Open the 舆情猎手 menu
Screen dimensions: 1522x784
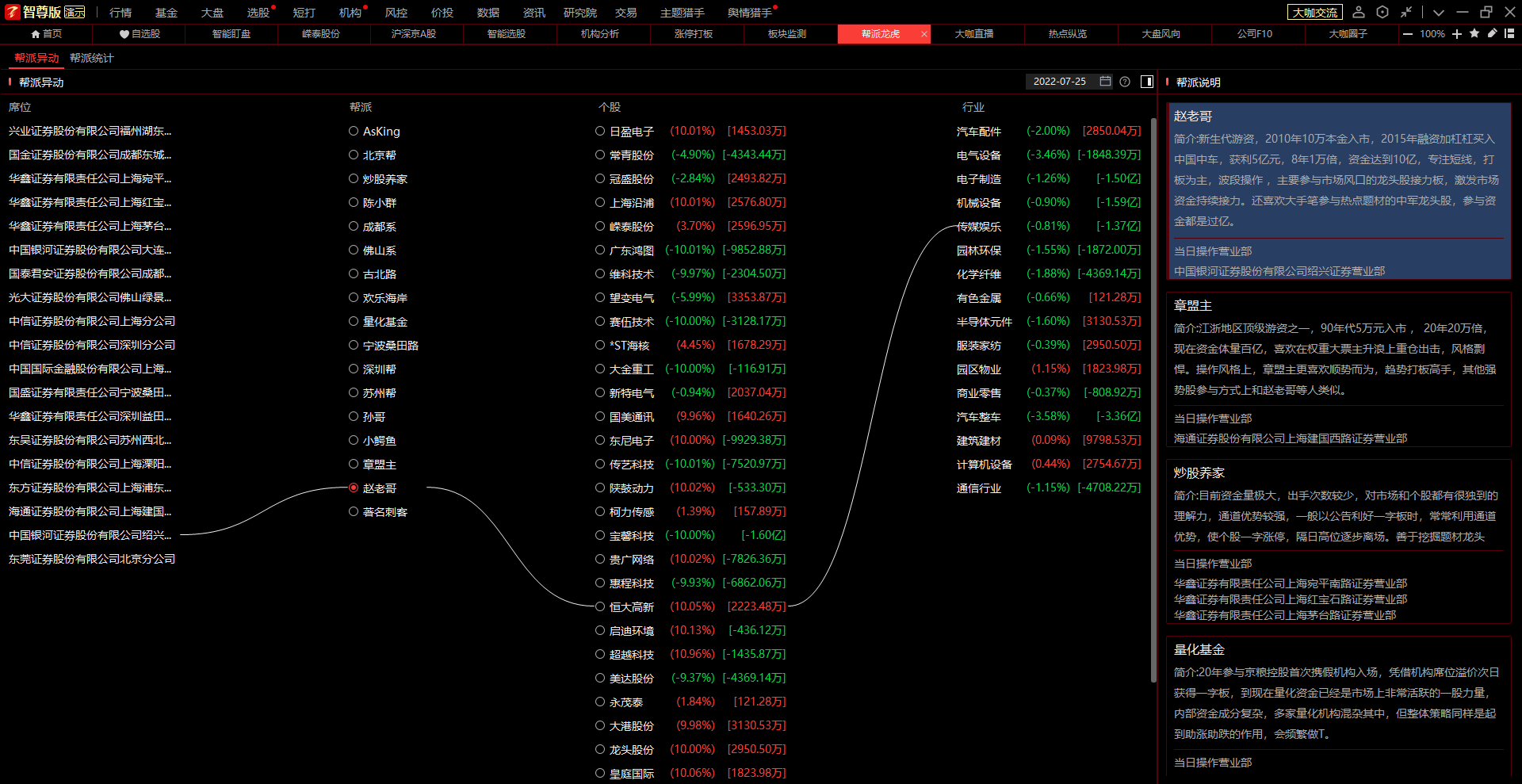750,13
